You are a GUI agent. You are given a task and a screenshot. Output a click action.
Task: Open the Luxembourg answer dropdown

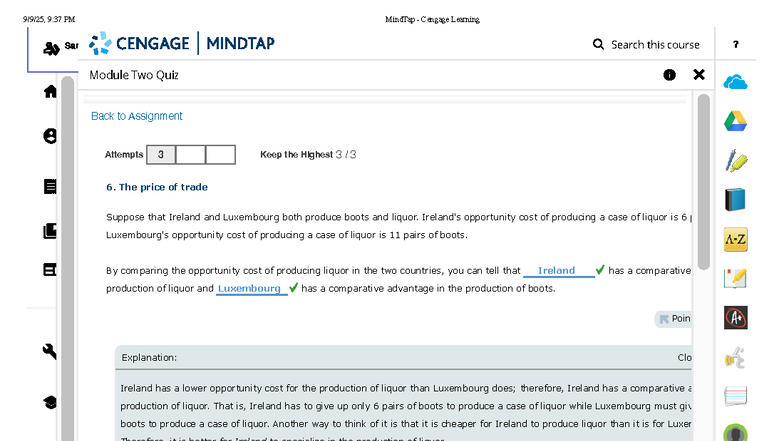[x=250, y=289]
